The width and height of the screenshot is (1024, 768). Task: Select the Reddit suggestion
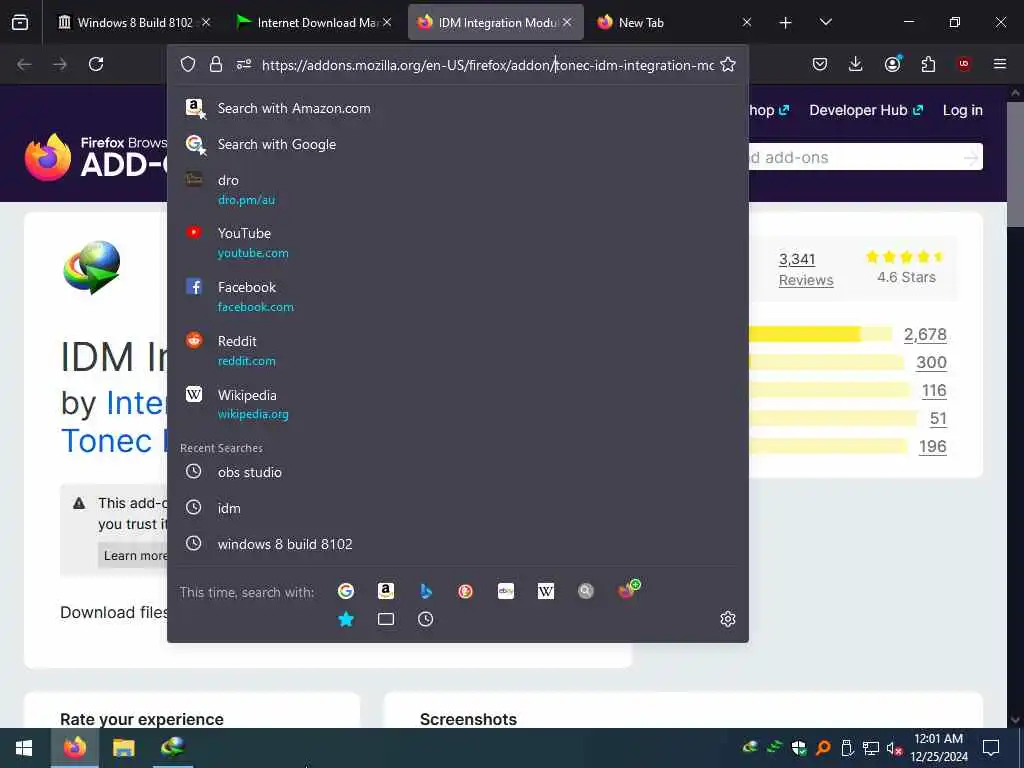tap(458, 351)
